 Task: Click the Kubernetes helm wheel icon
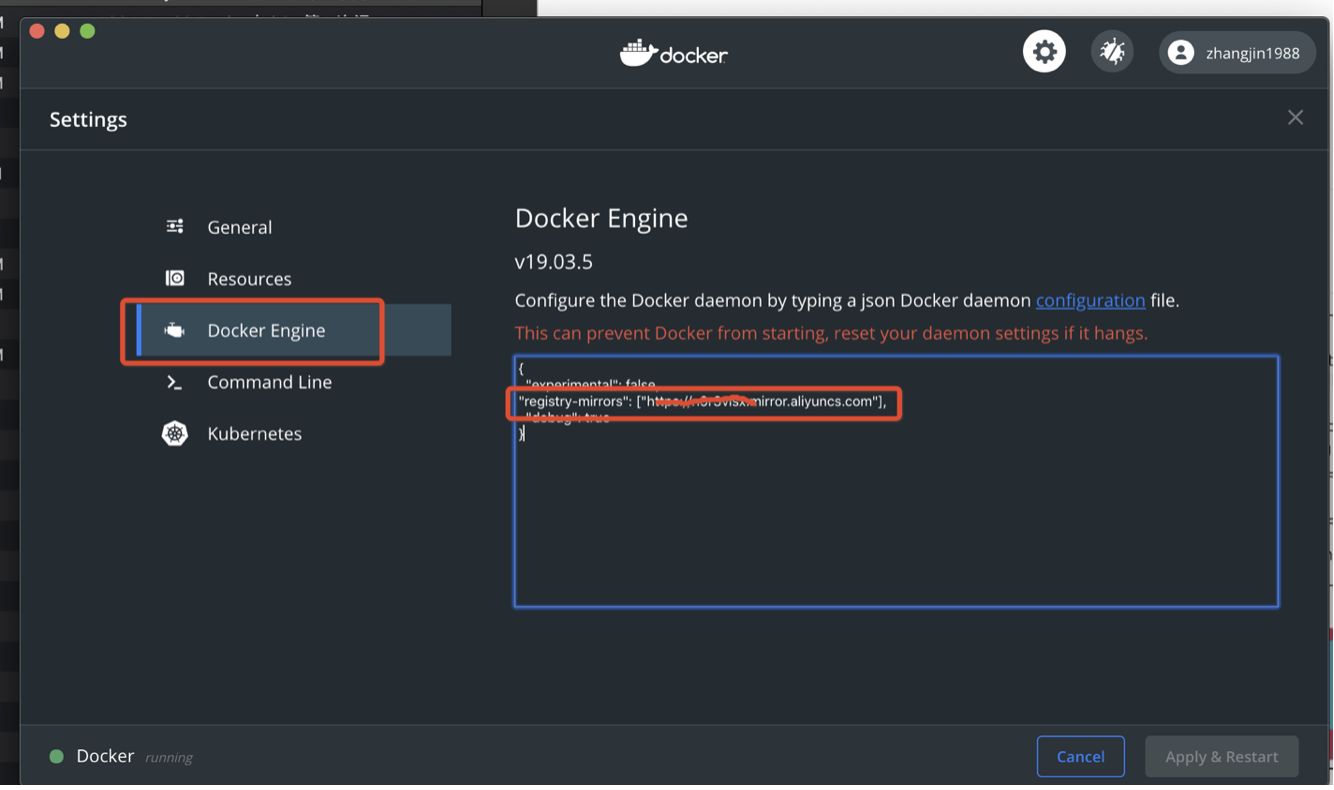click(175, 433)
